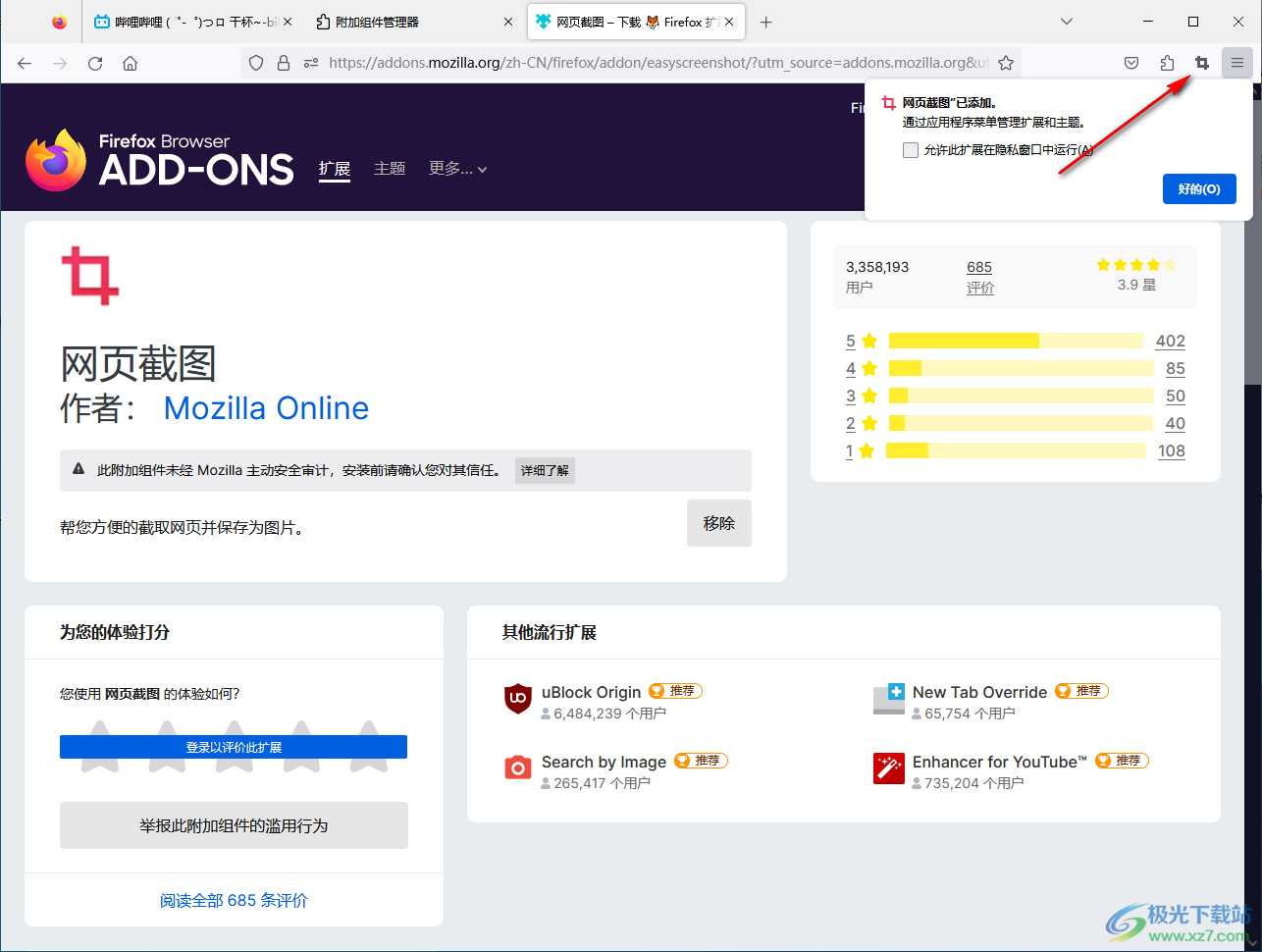
Task: Open Search by Image extension icon
Action: (517, 768)
